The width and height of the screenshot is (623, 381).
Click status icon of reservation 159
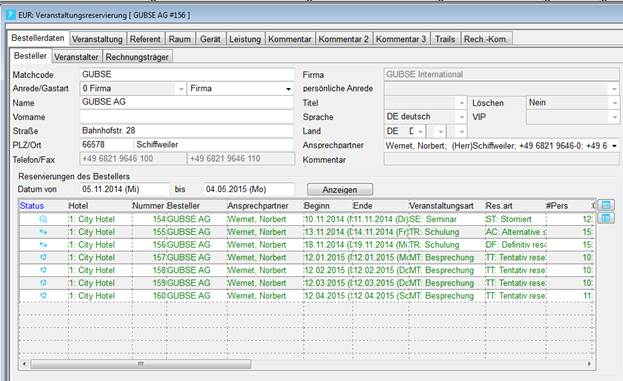click(43, 282)
